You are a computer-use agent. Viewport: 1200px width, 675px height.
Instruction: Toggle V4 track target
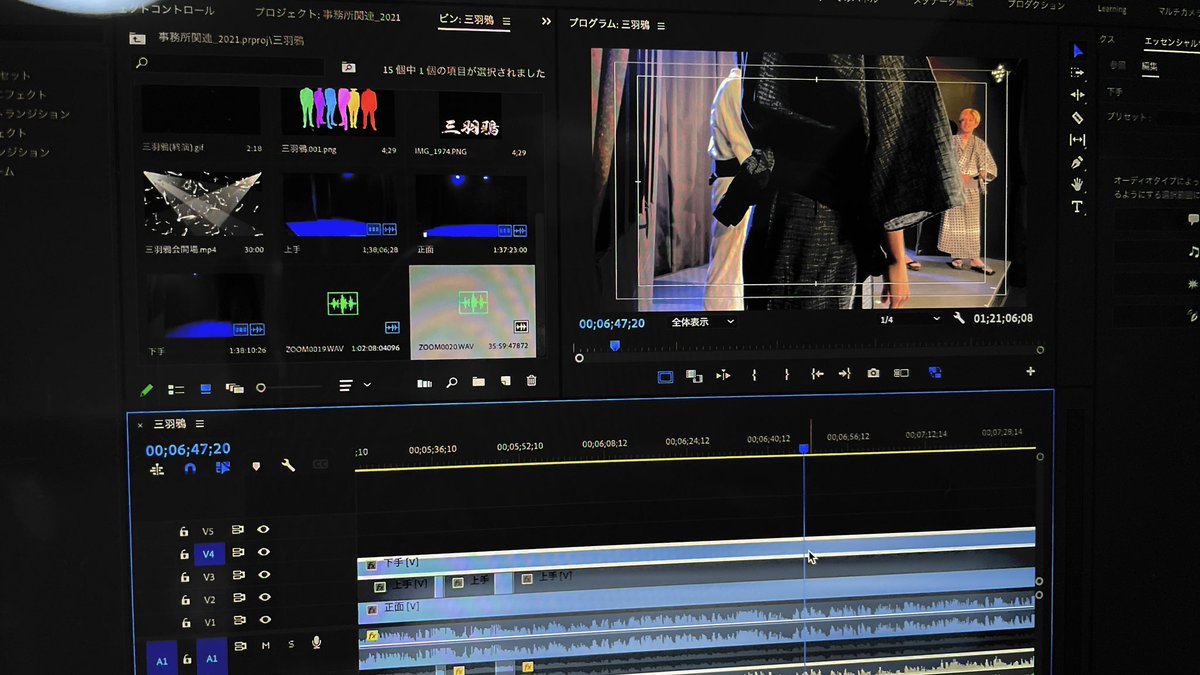(x=209, y=554)
